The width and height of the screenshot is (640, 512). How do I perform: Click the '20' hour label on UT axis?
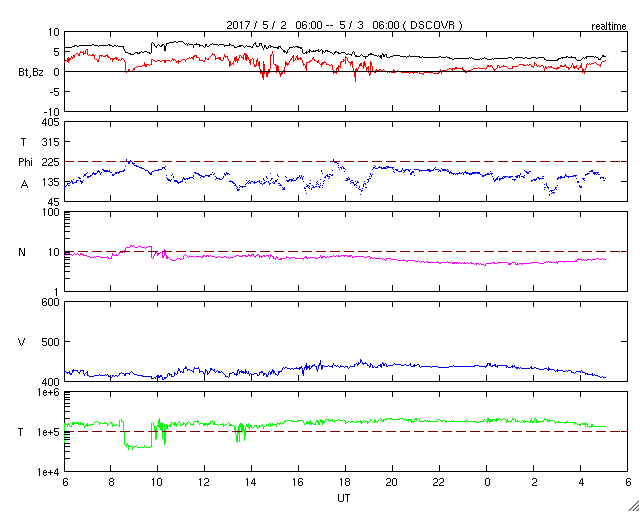pyautogui.click(x=392, y=482)
